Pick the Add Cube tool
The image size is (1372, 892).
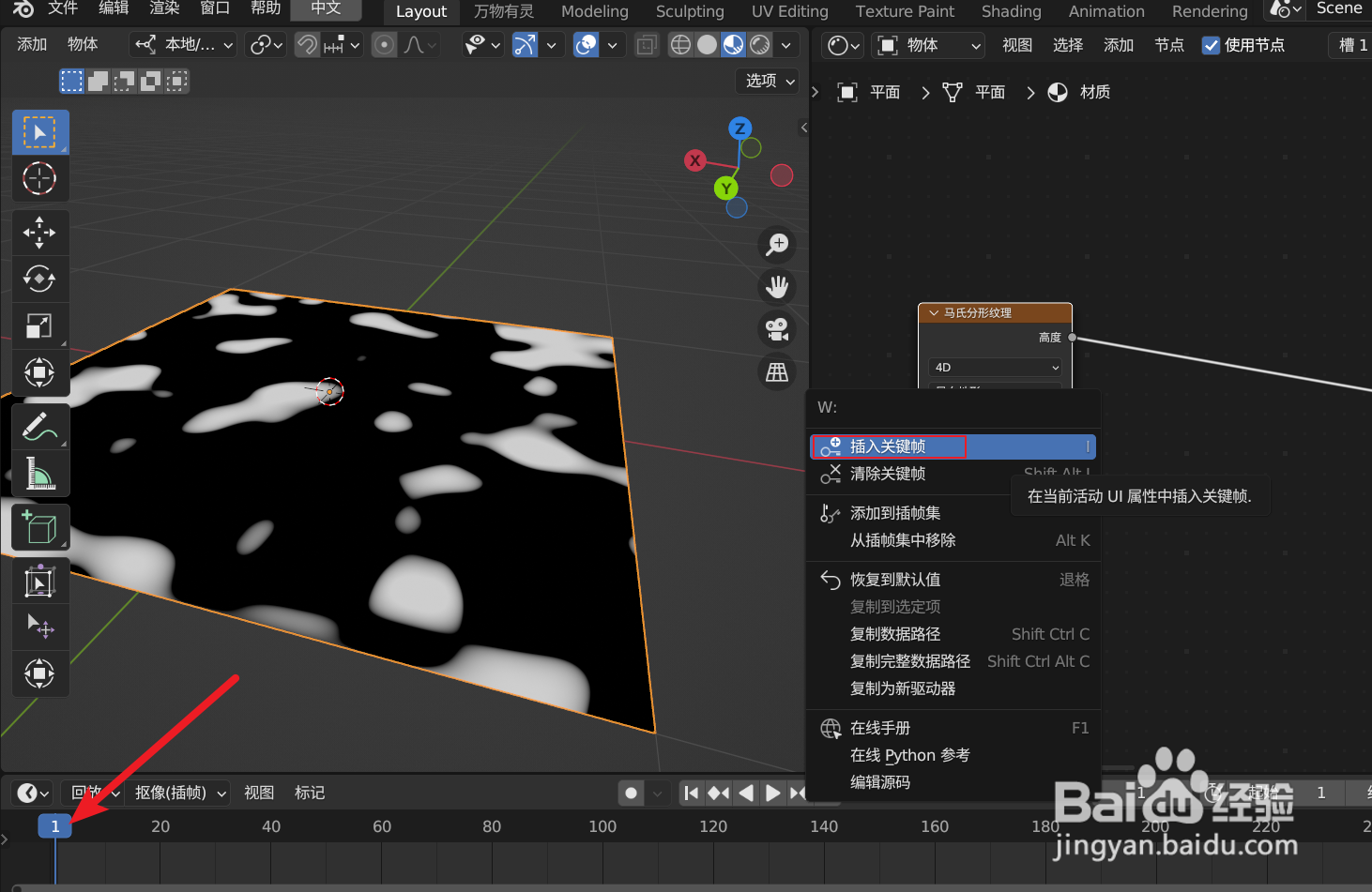[x=39, y=529]
